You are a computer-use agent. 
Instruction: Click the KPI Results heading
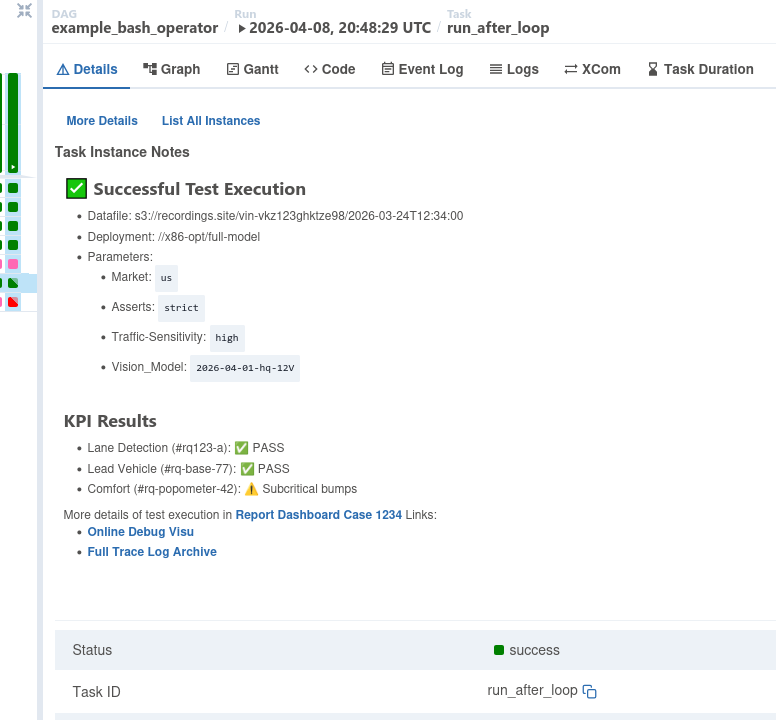point(110,421)
